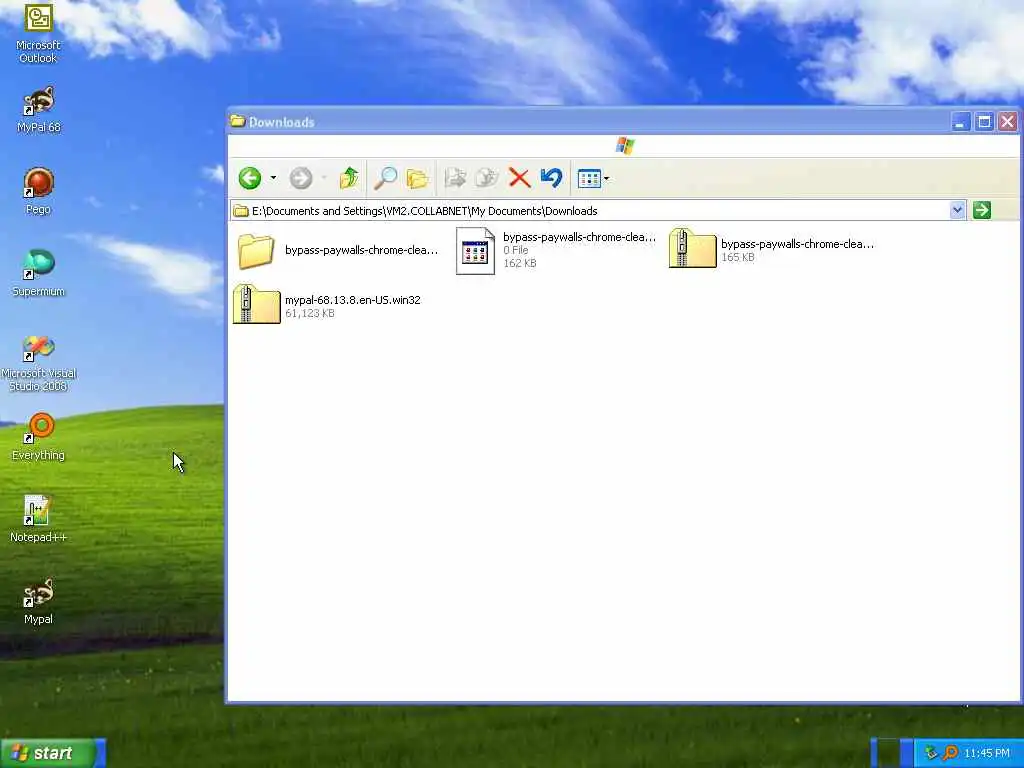Click the Copy To toolbar icon
Screen dimensions: 1024x768
(x=487, y=178)
